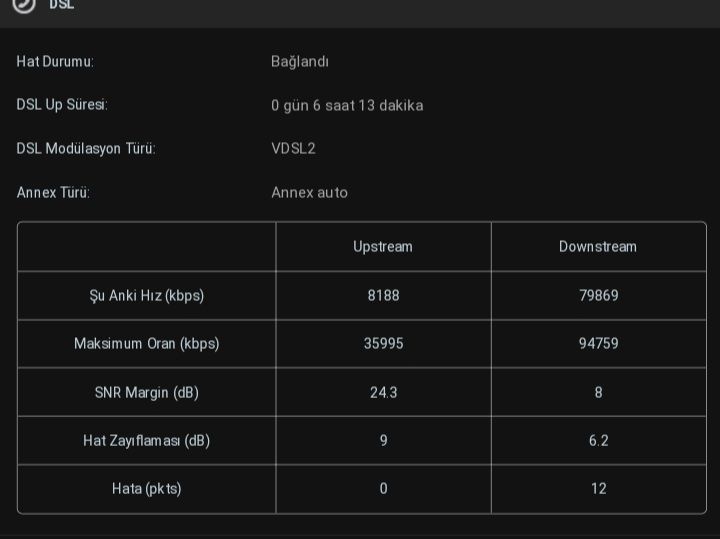Click the downstream attenuation value 6.2

(598, 441)
